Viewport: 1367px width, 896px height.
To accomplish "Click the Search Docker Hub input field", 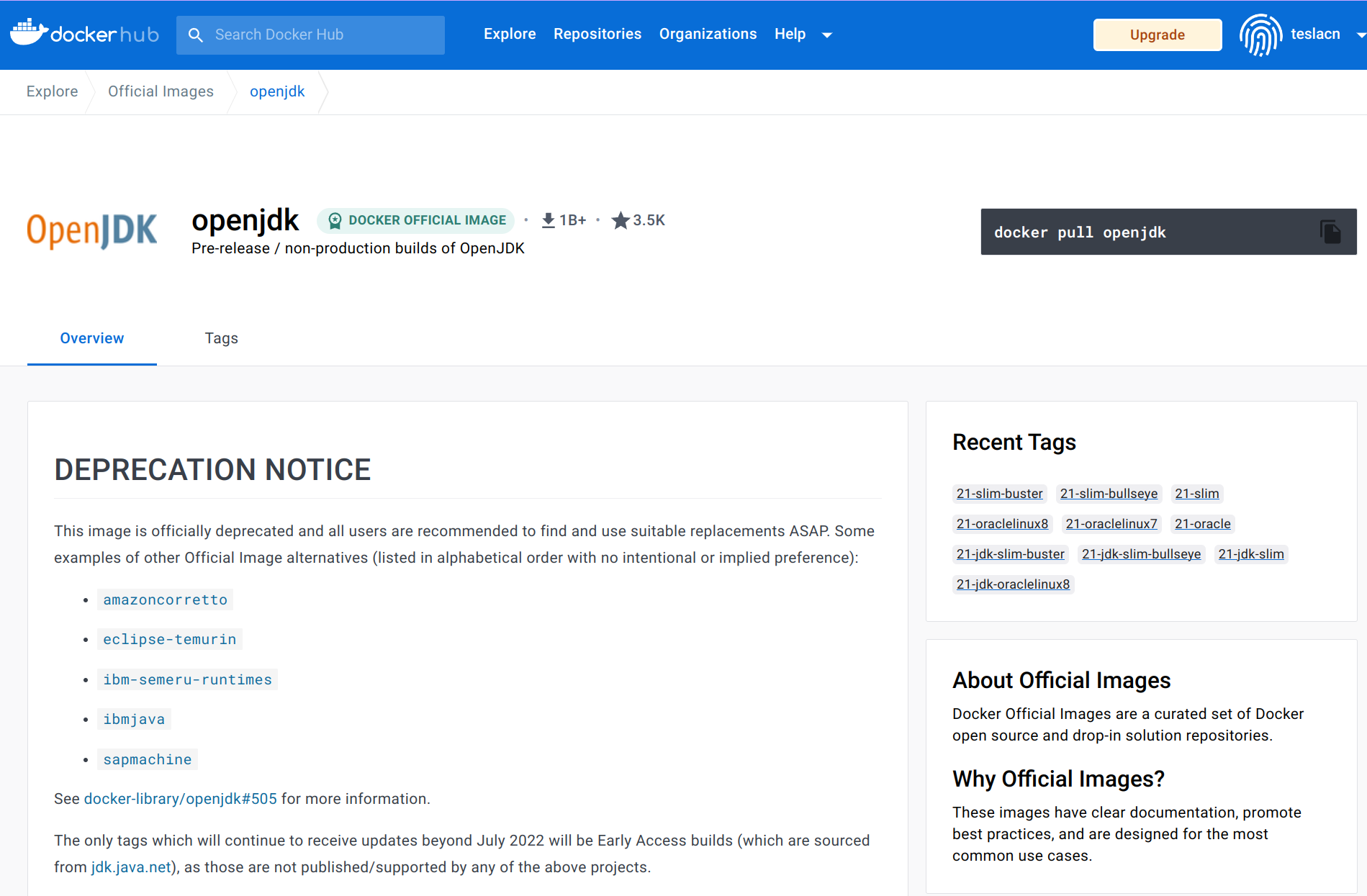I will click(x=310, y=35).
